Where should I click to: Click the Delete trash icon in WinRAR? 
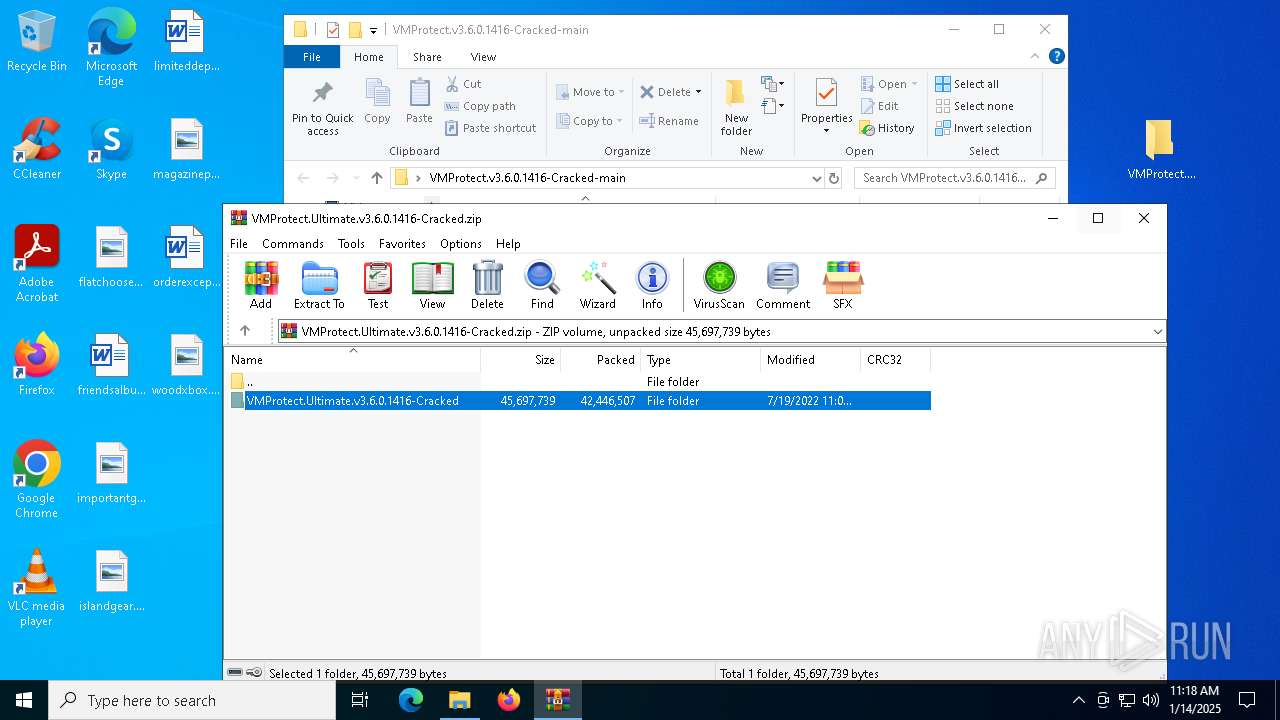[x=487, y=285]
